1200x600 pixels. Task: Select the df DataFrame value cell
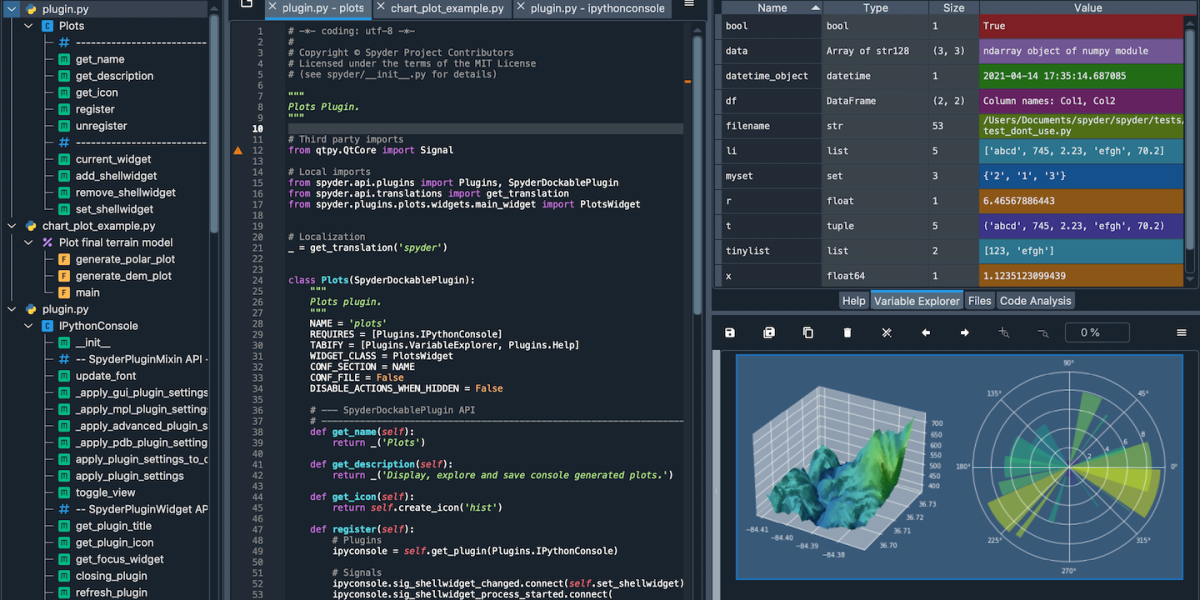click(x=1080, y=101)
